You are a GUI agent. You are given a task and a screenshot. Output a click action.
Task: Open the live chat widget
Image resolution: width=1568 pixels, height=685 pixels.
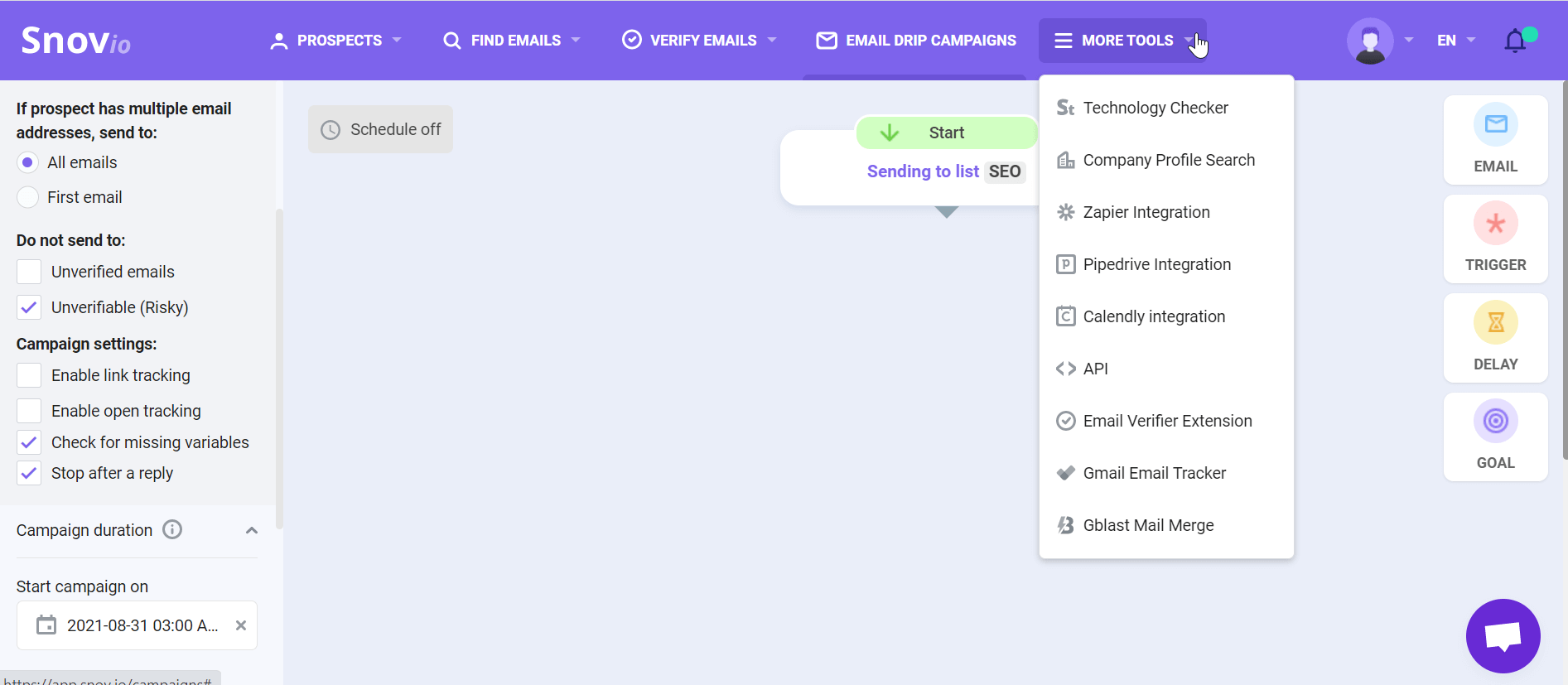(1503, 636)
